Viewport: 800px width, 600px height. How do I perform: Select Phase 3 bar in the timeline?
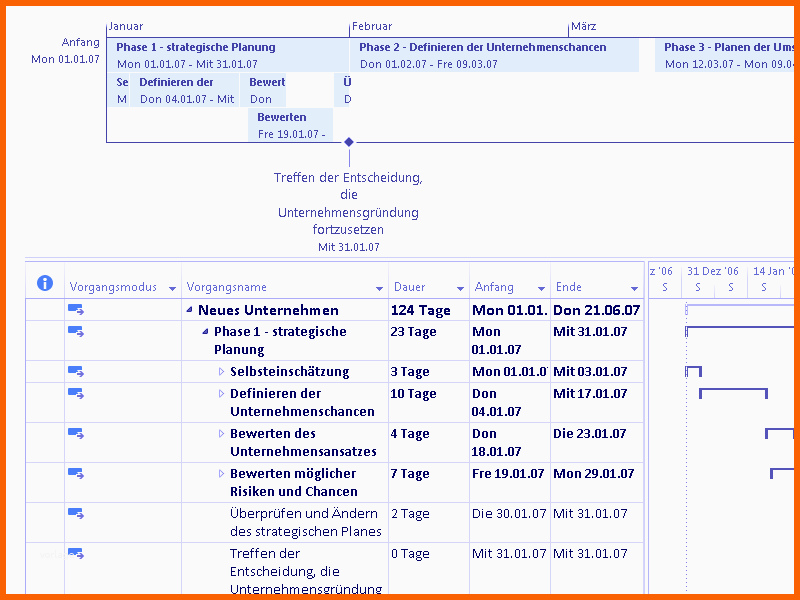click(x=724, y=55)
